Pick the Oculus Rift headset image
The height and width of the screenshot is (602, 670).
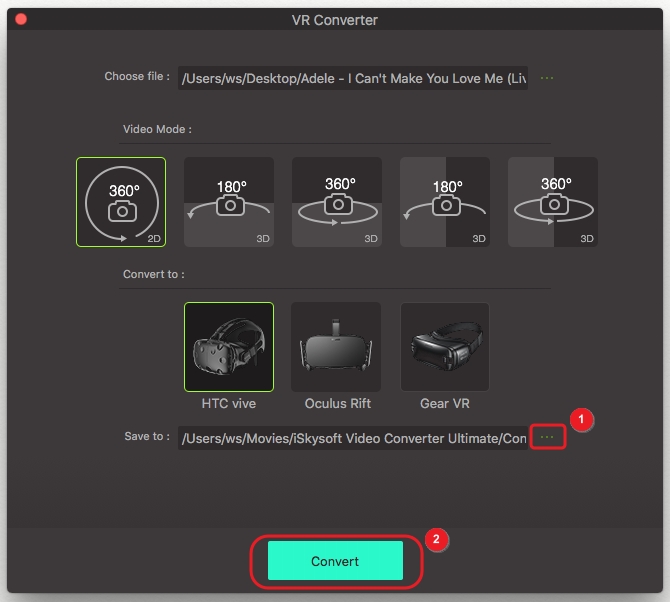point(337,347)
